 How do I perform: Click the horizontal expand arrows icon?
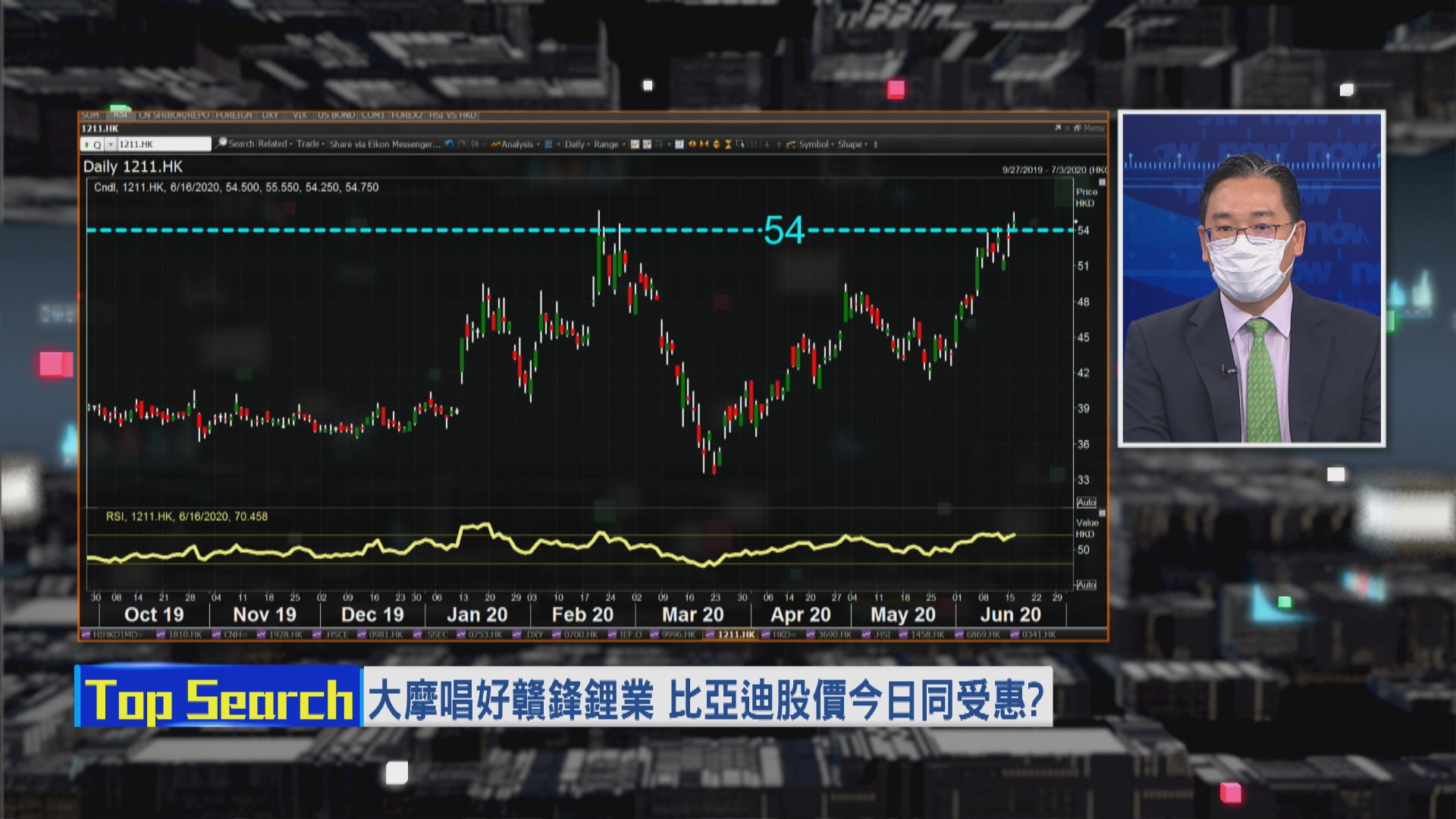point(692,144)
